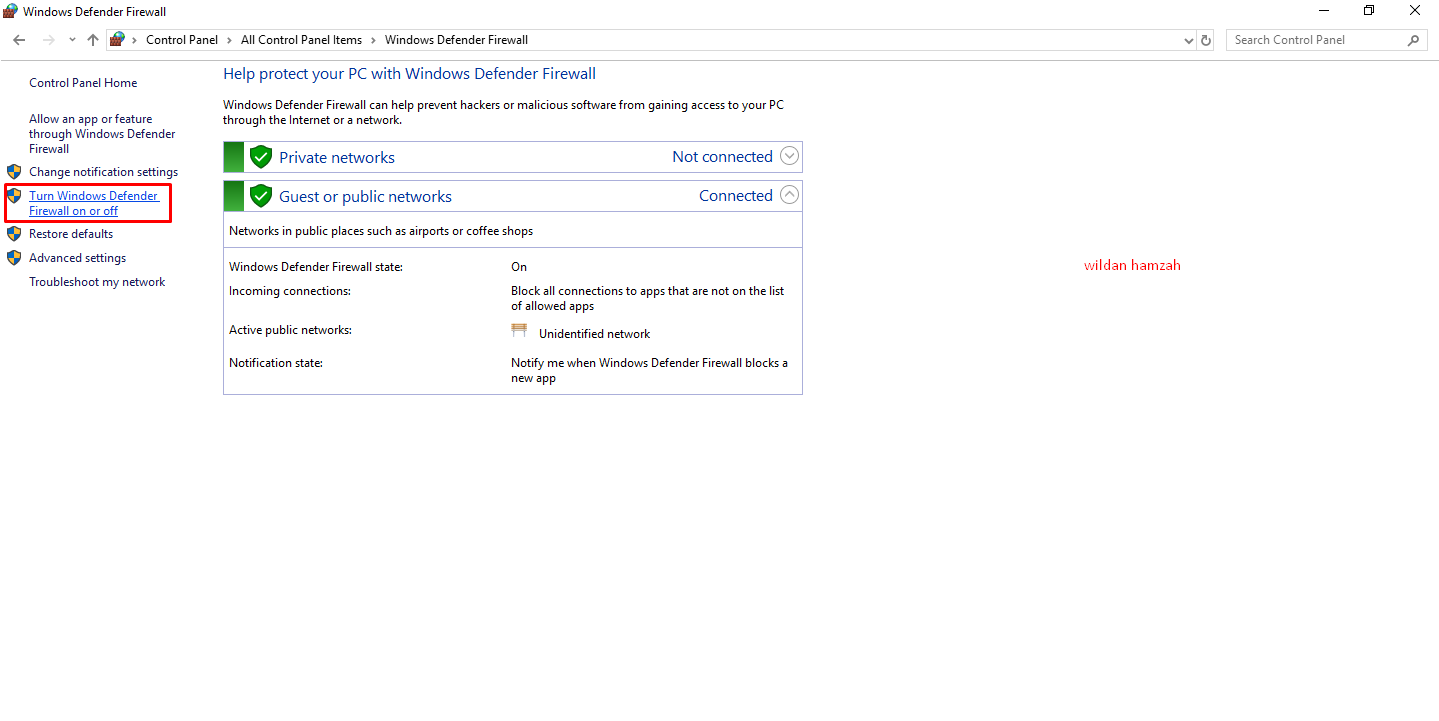Click Guest or public networks header title
1439x721 pixels.
pos(365,197)
